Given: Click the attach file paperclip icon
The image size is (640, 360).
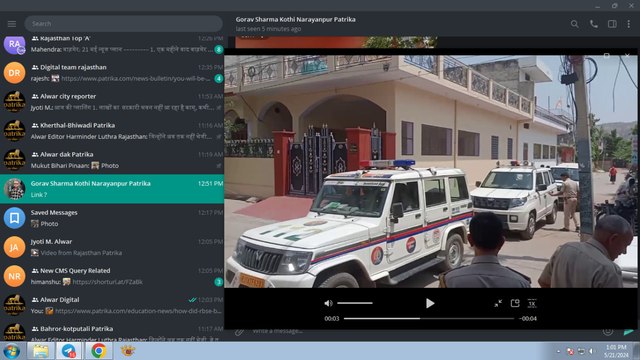Looking at the screenshot, I should click(239, 331).
